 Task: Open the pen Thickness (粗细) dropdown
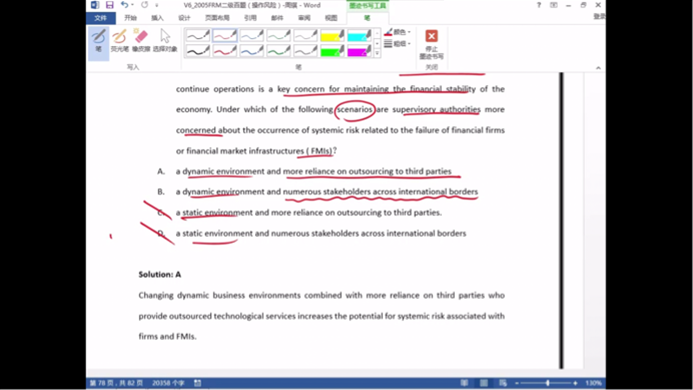397,43
